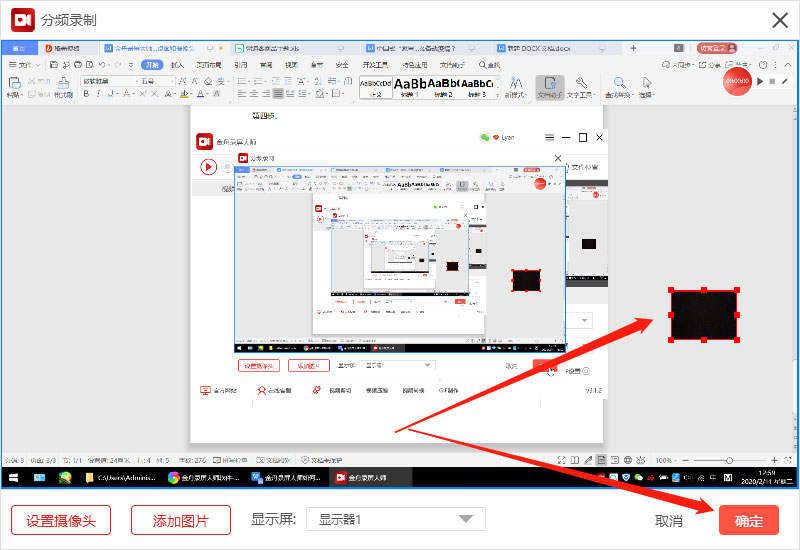Click the Italic icon in ribbon

(98, 94)
